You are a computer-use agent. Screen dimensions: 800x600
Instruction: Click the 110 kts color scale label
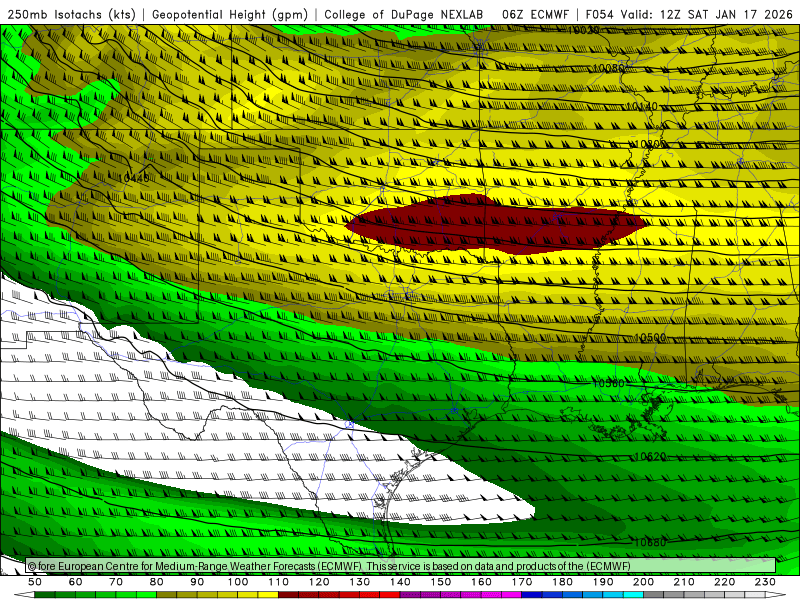coord(279,582)
